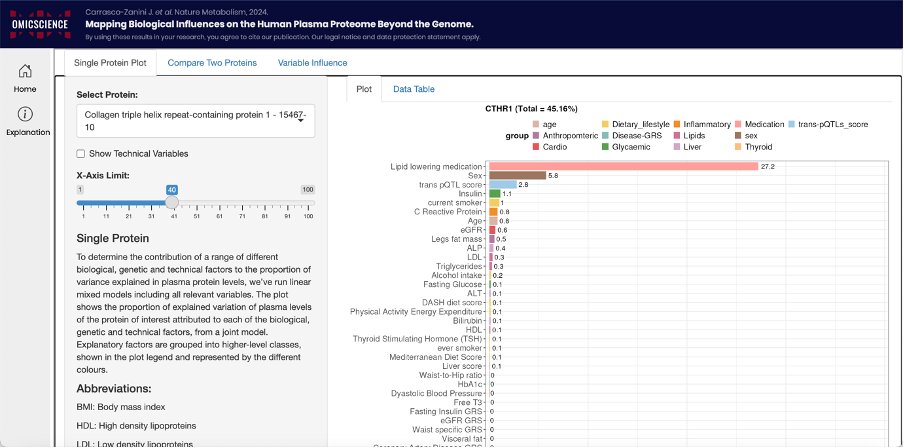The image size is (904, 448).
Task: Open the Data Table tab
Action: 413,89
